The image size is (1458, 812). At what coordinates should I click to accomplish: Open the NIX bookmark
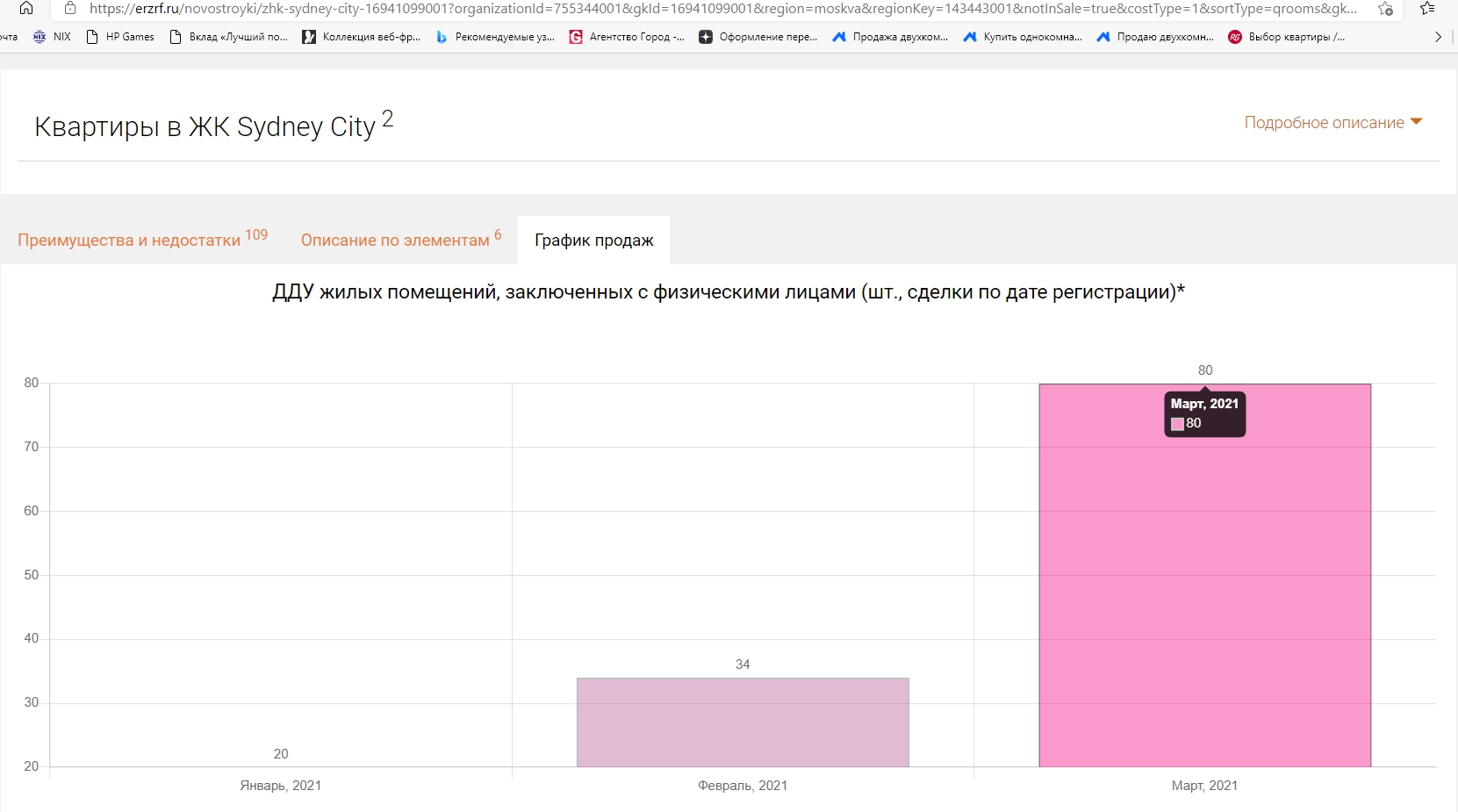point(52,37)
